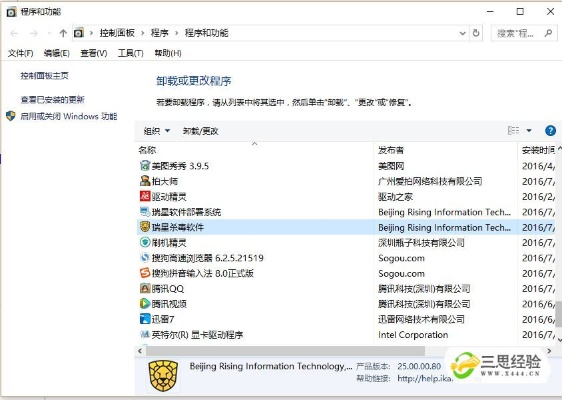Open the 控制面板主页 link
562x400 pixels.
click(44, 76)
